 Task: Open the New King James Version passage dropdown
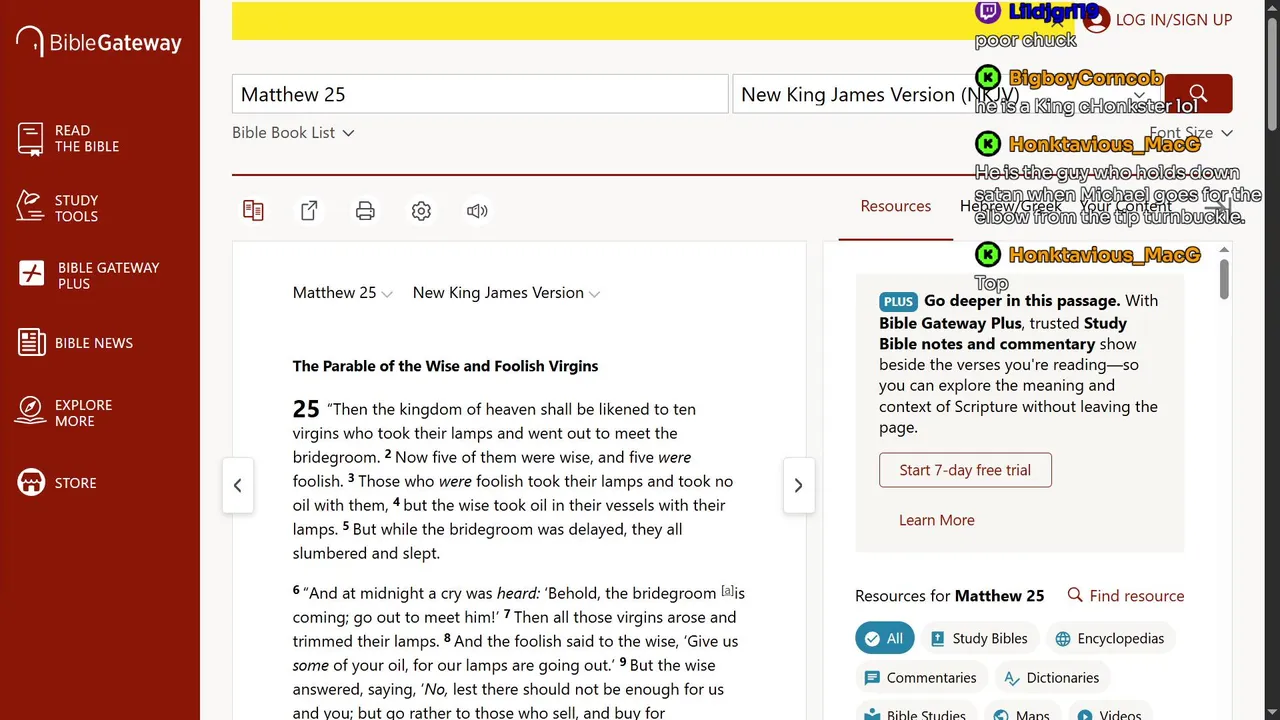pyautogui.click(x=506, y=293)
